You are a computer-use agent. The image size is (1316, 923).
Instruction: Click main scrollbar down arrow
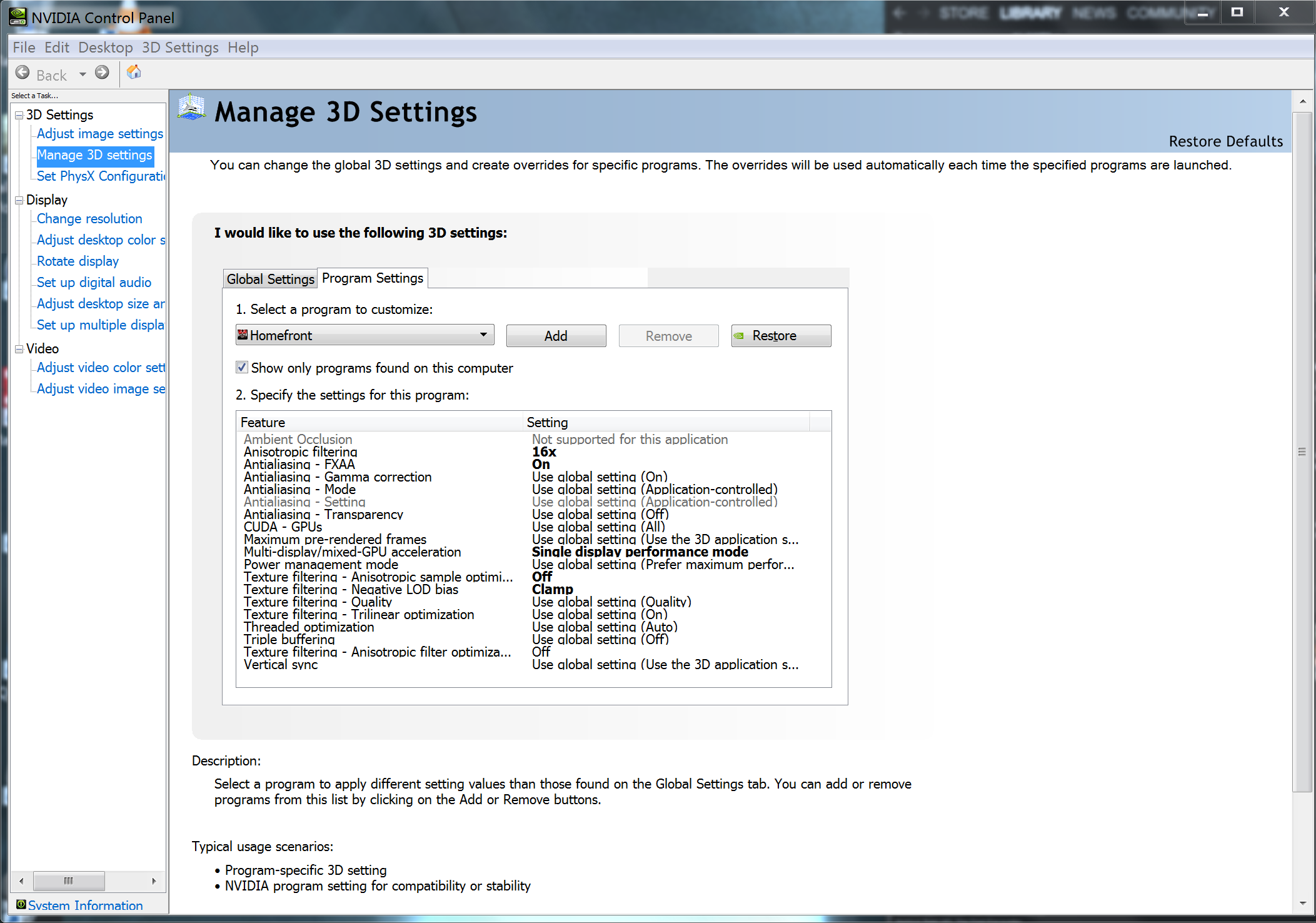[1302, 903]
